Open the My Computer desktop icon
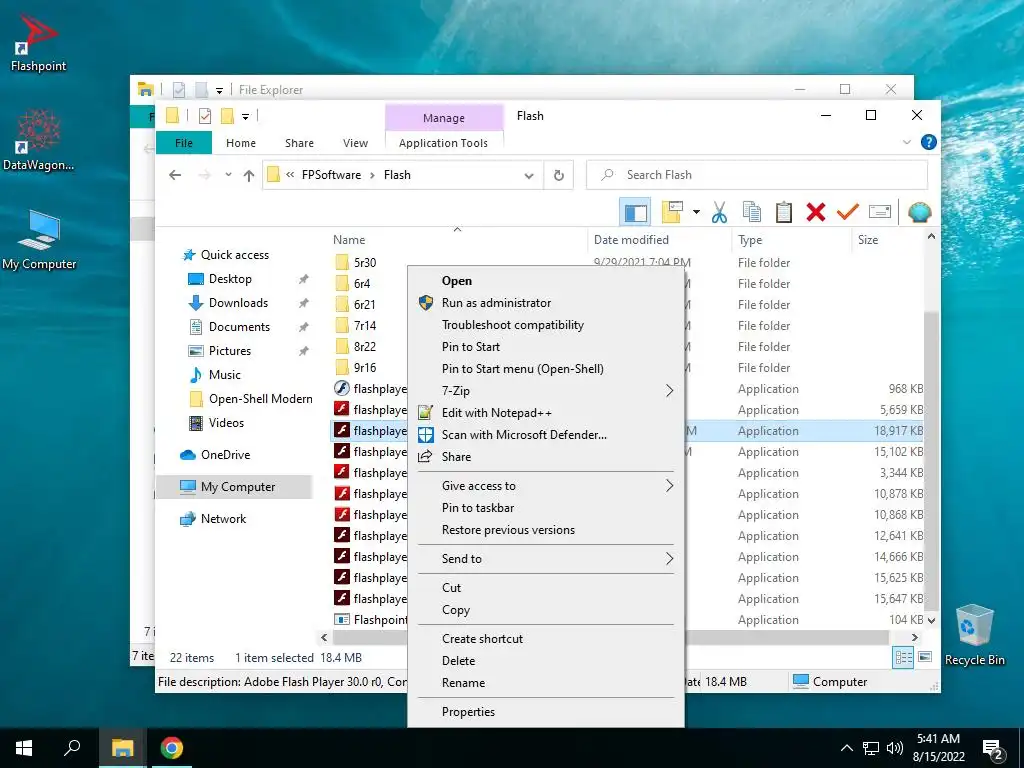The image size is (1024, 768). point(39,240)
